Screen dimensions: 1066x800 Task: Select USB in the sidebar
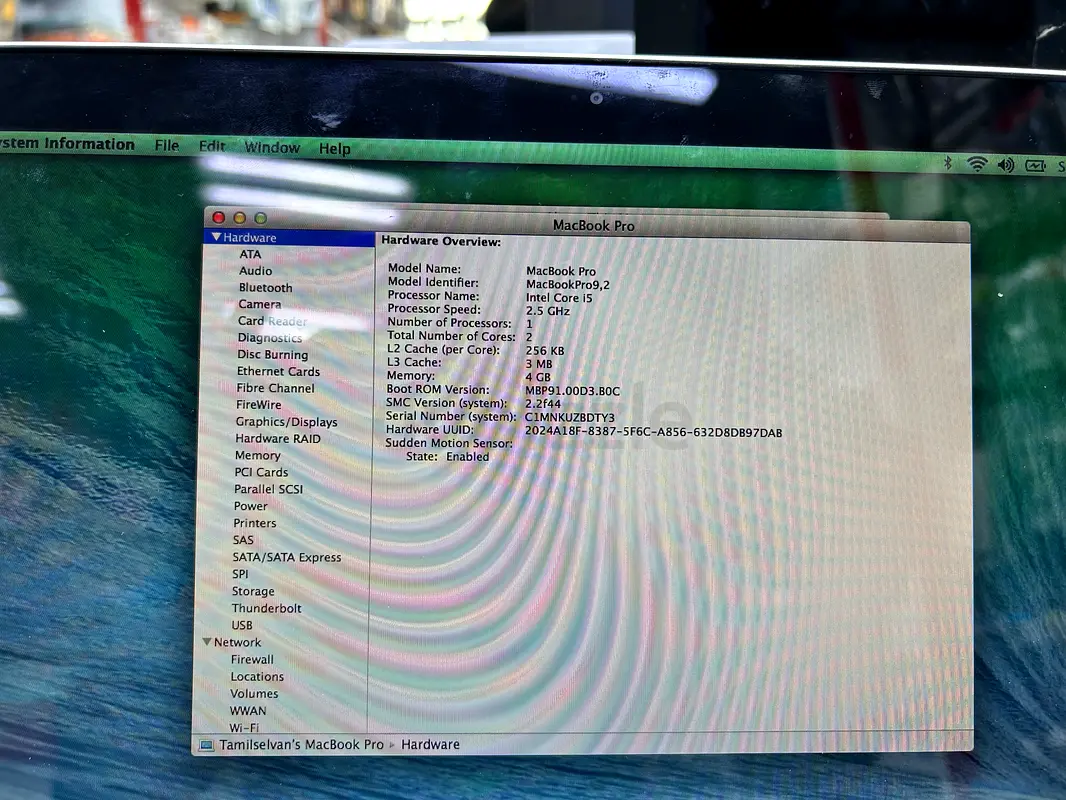tap(241, 625)
